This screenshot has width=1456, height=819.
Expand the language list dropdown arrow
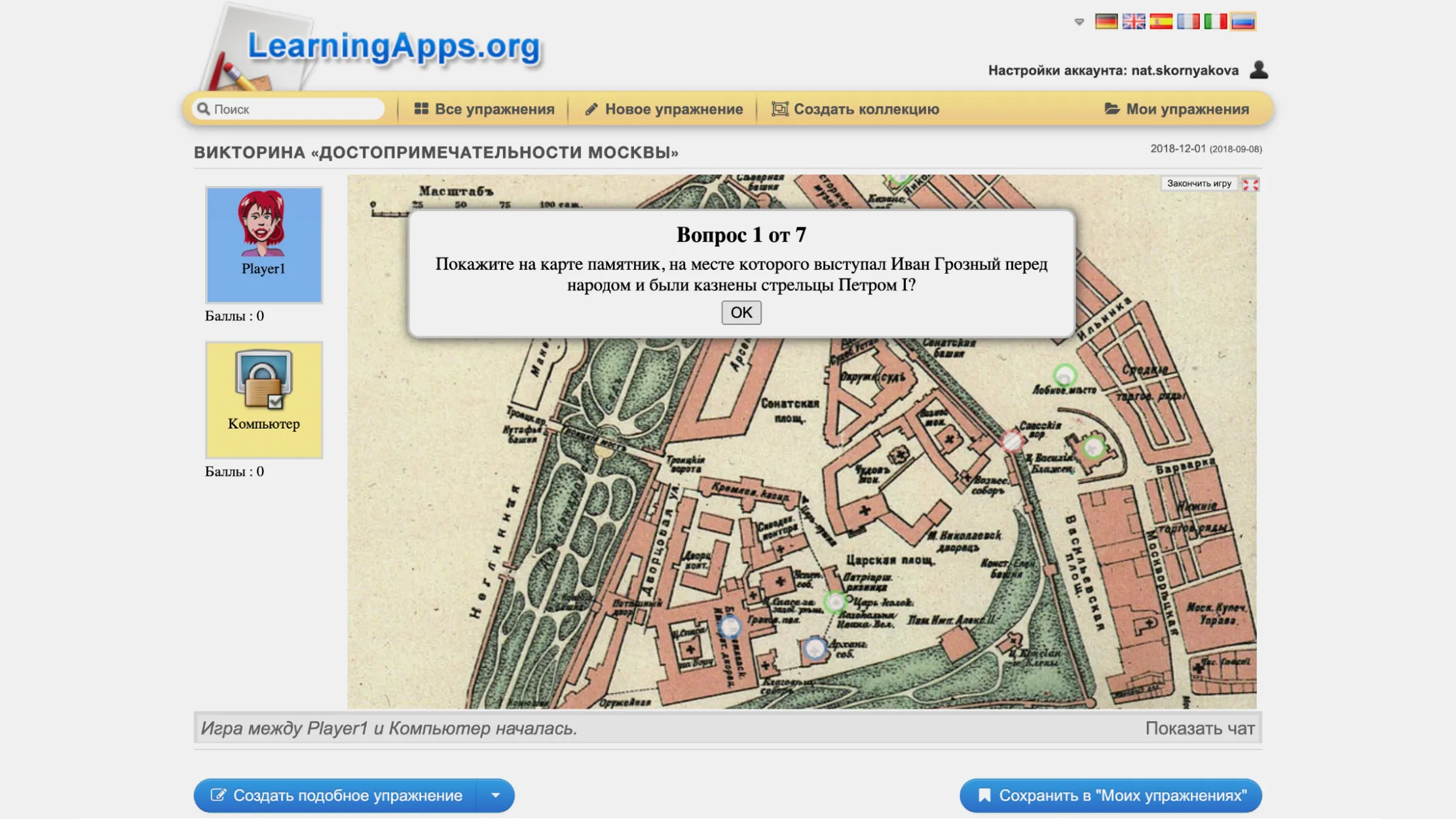click(x=1079, y=22)
